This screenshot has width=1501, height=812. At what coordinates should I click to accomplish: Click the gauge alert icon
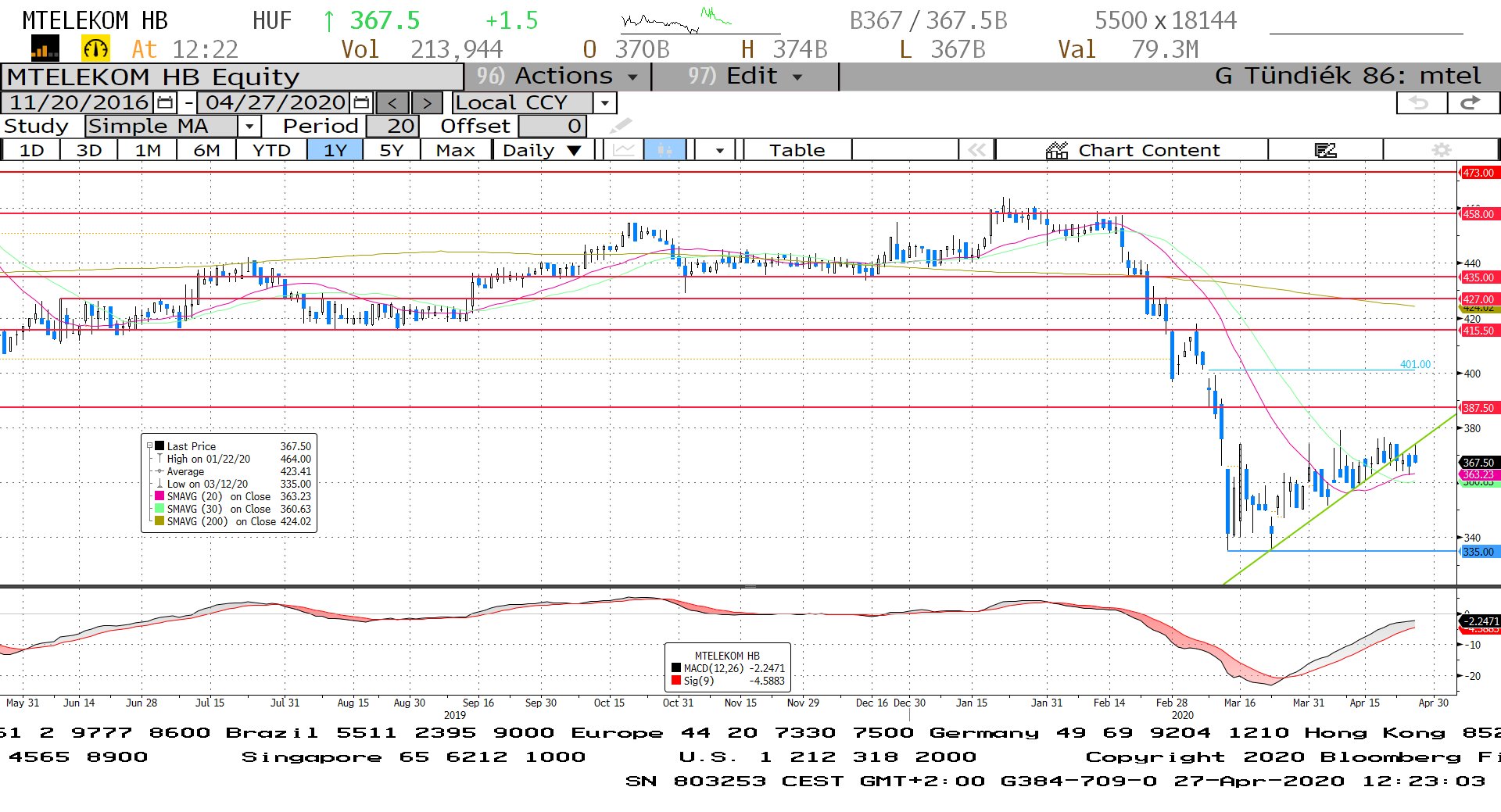point(95,49)
